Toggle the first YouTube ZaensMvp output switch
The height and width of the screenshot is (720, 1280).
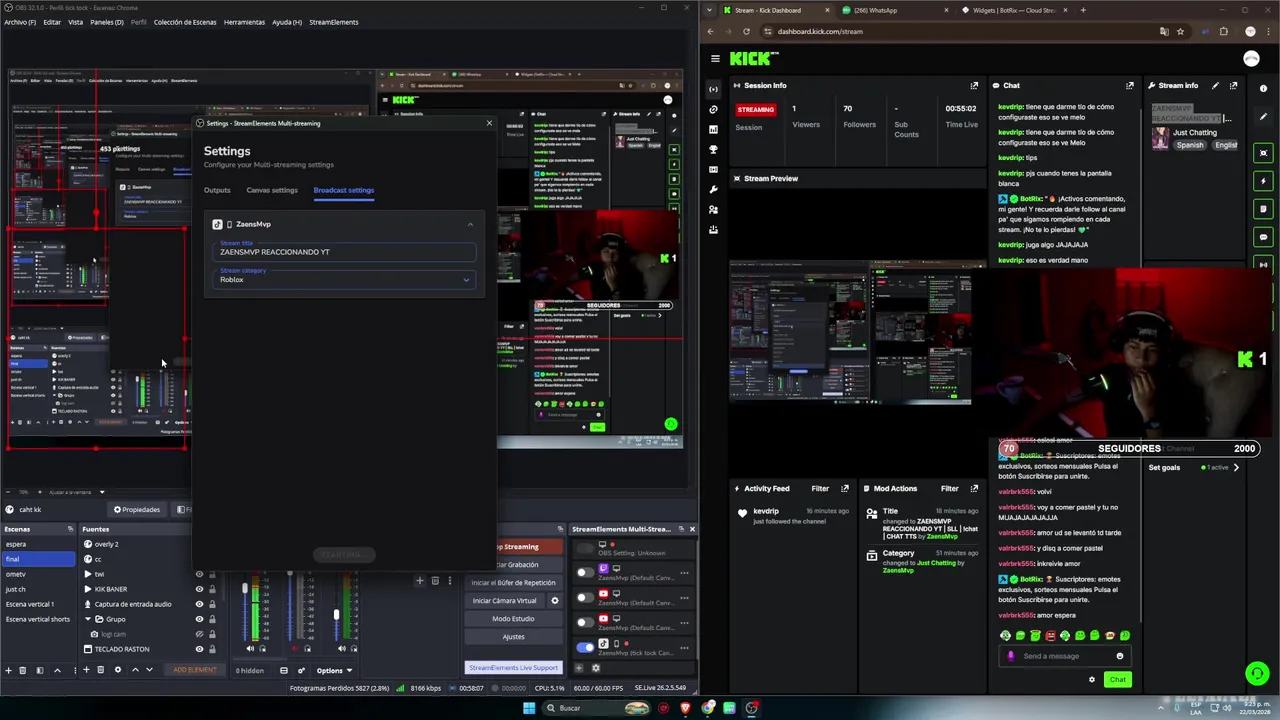pyautogui.click(x=585, y=597)
